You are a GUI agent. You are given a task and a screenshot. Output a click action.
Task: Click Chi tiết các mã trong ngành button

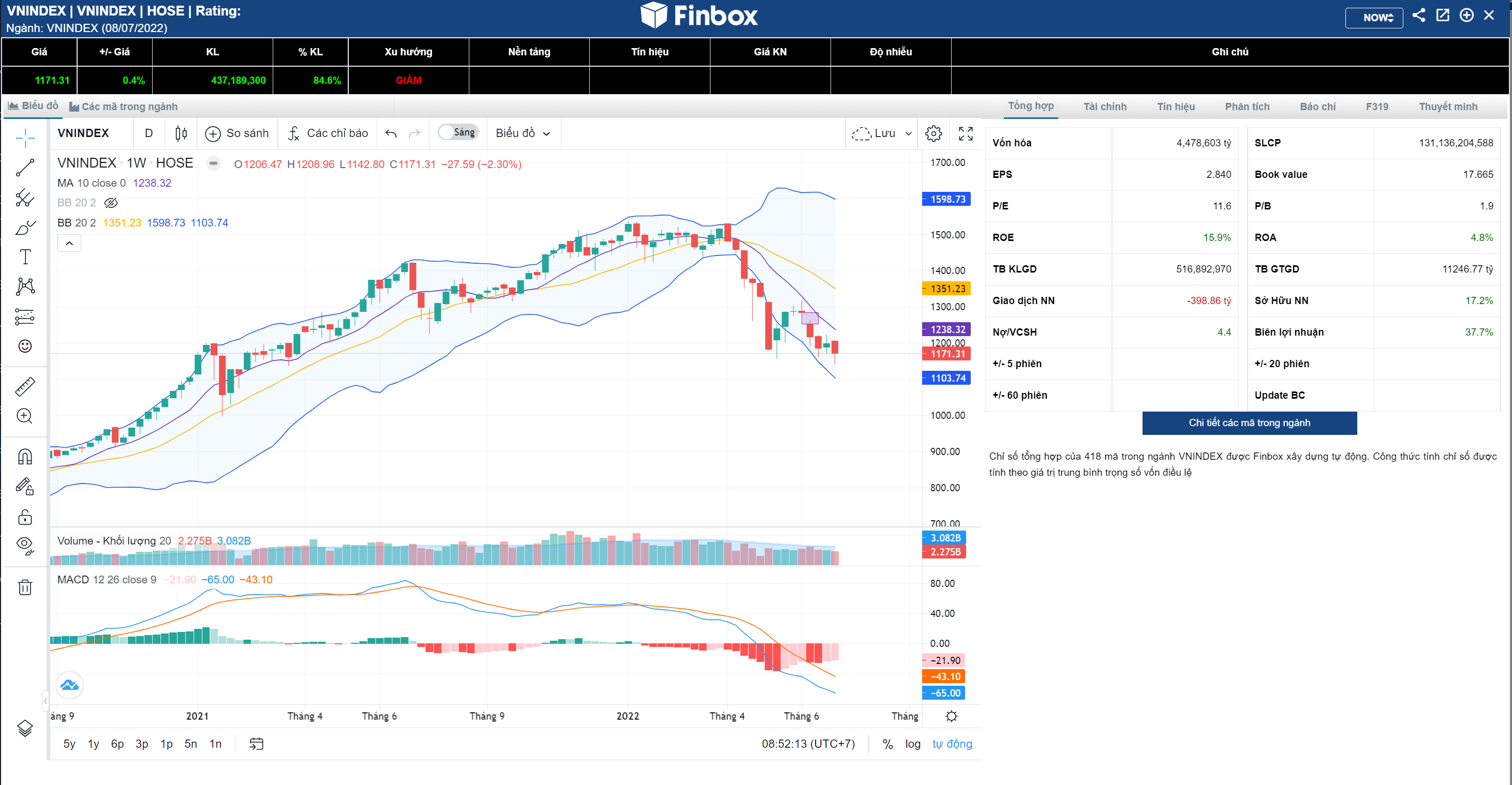pyautogui.click(x=1249, y=422)
